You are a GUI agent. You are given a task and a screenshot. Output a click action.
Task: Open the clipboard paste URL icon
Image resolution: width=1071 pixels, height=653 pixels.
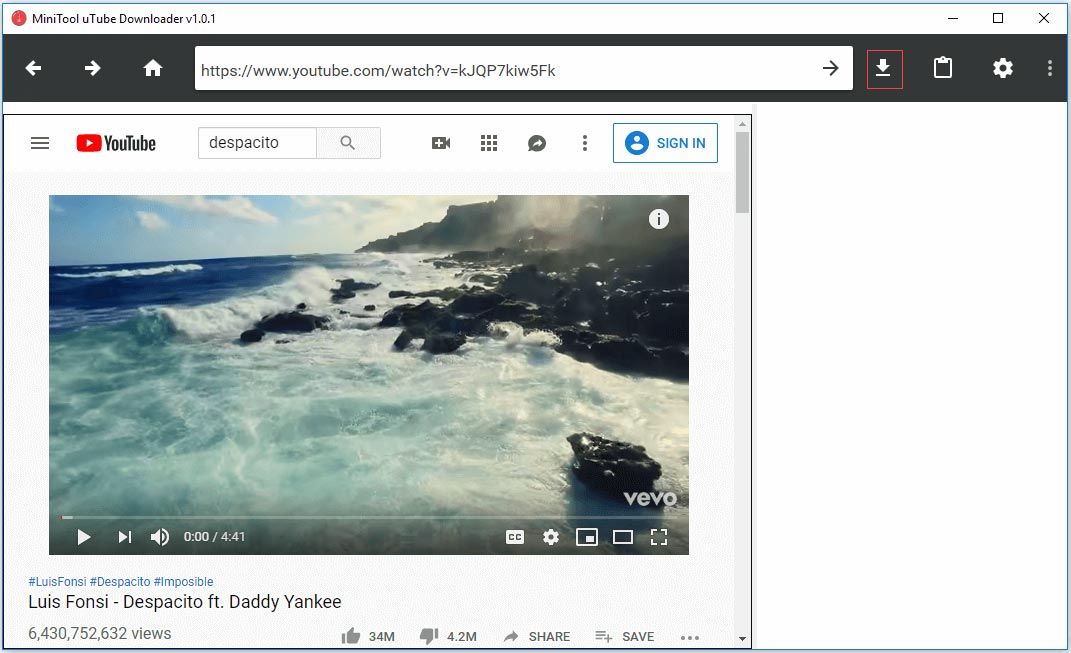point(943,68)
